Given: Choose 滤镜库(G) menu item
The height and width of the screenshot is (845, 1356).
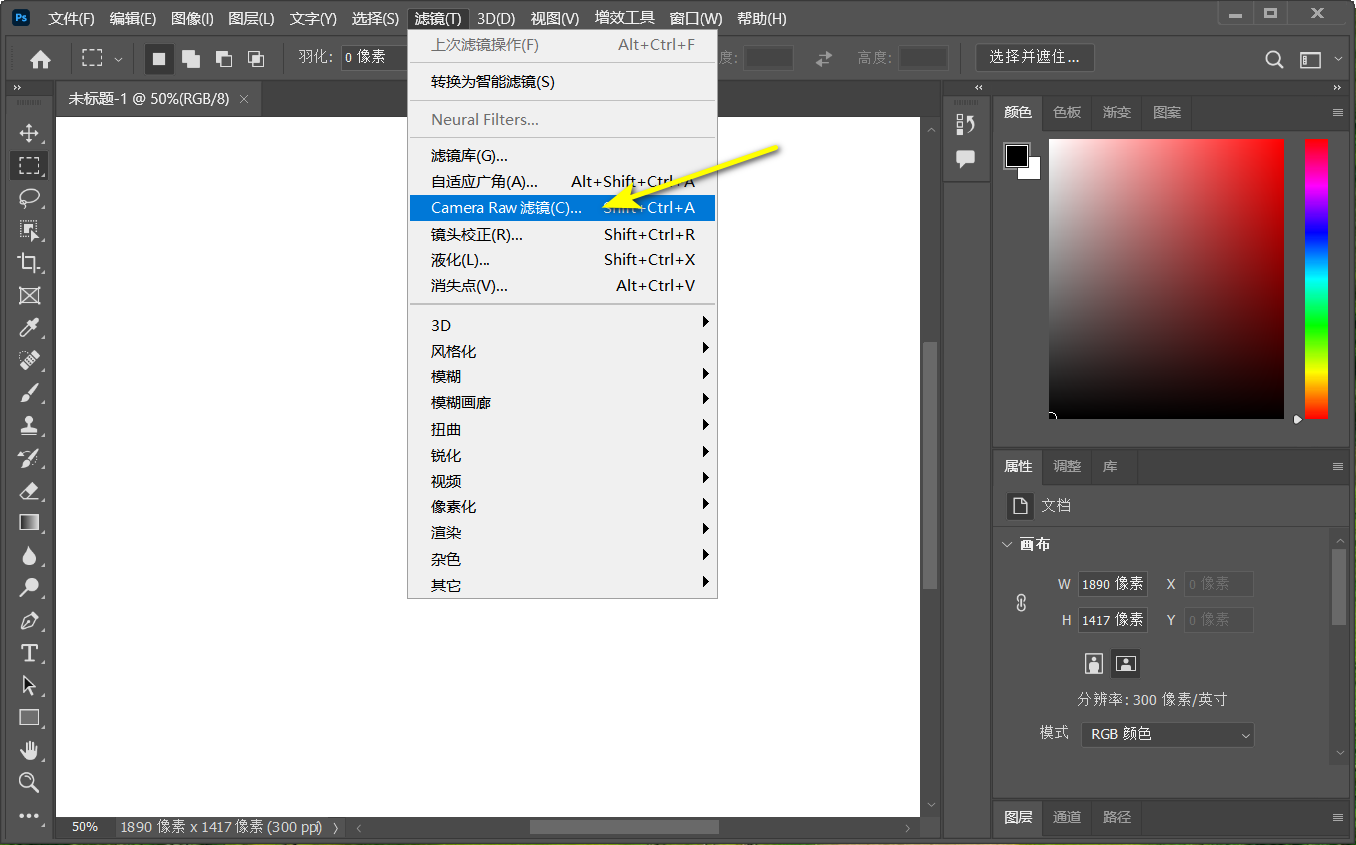Looking at the screenshot, I should click(562, 156).
